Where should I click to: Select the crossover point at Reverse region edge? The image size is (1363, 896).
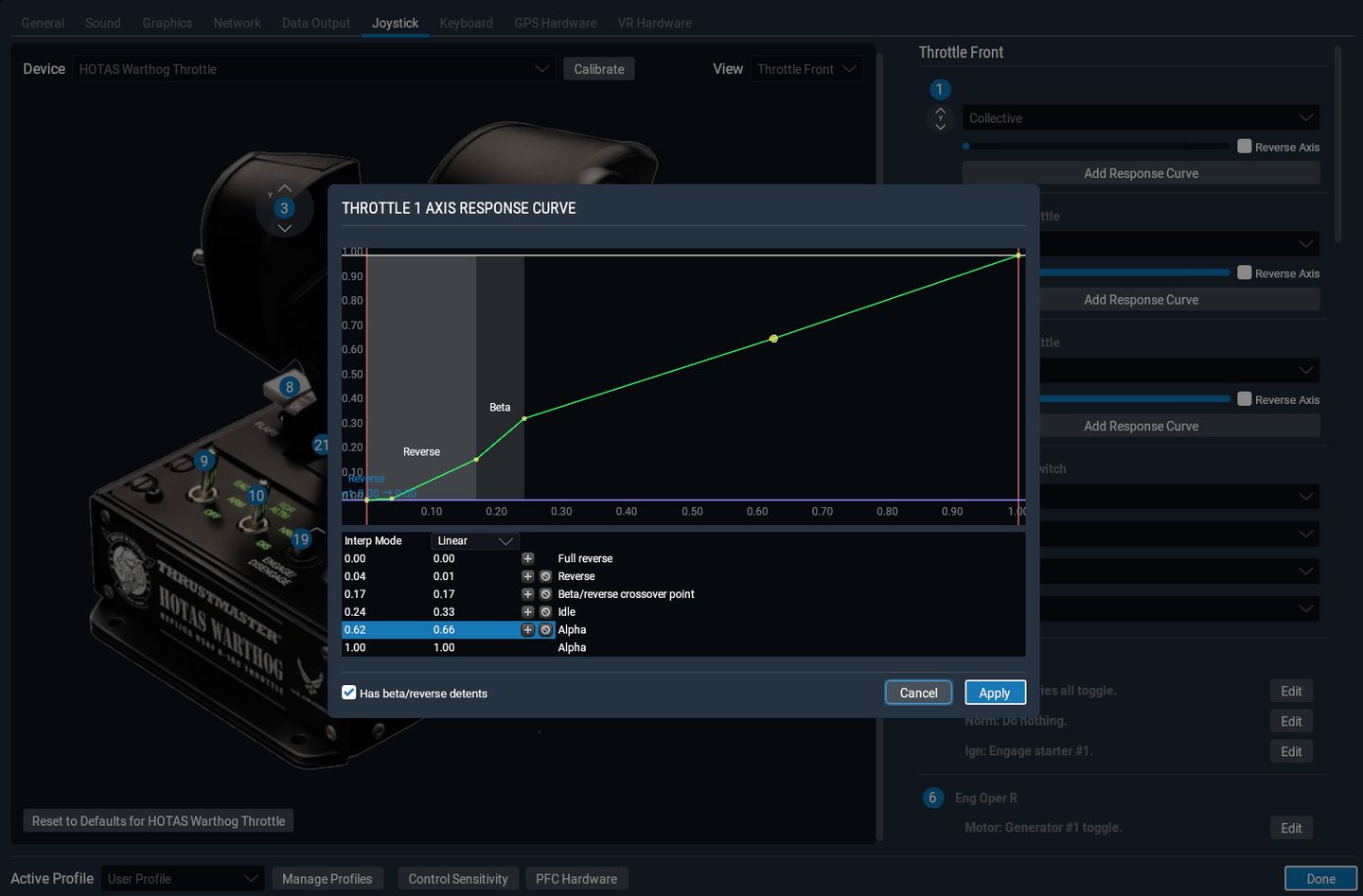476,460
